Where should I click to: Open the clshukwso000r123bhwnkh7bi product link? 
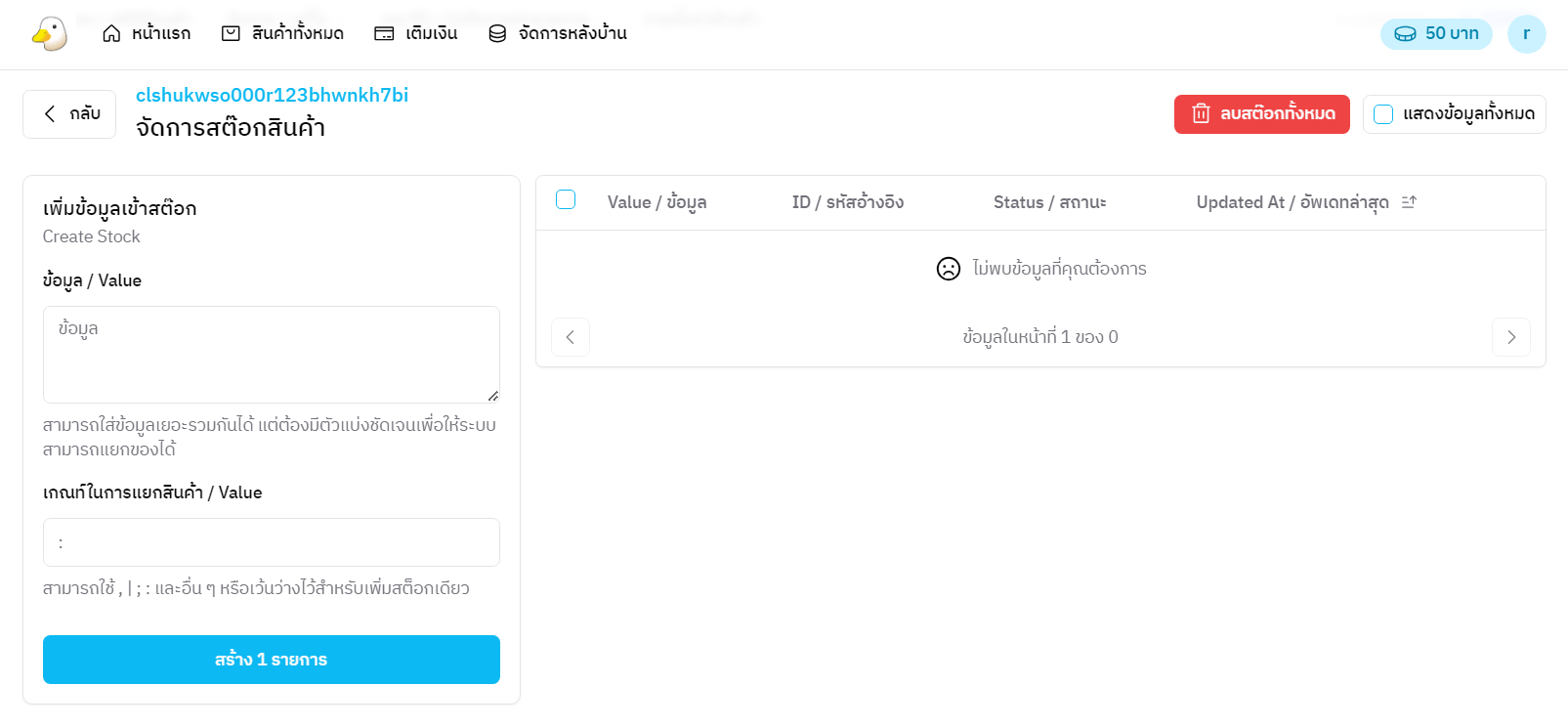(272, 95)
